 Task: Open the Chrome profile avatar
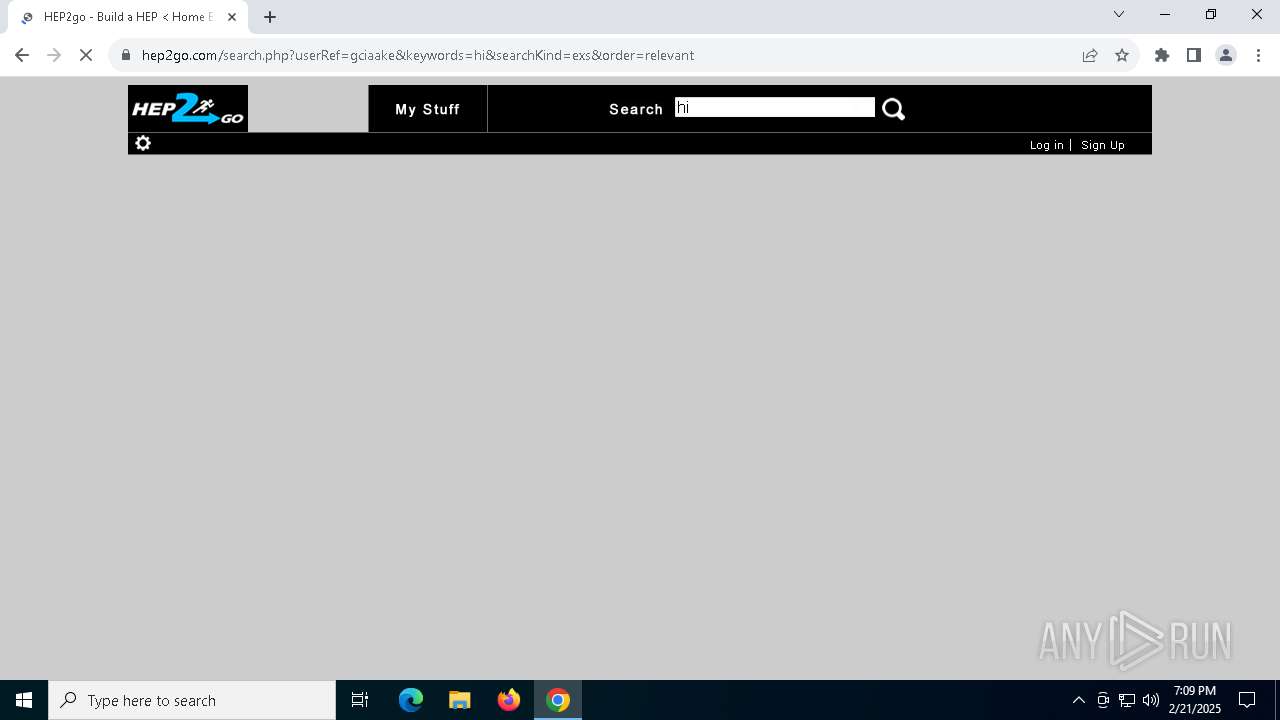coord(1226,55)
